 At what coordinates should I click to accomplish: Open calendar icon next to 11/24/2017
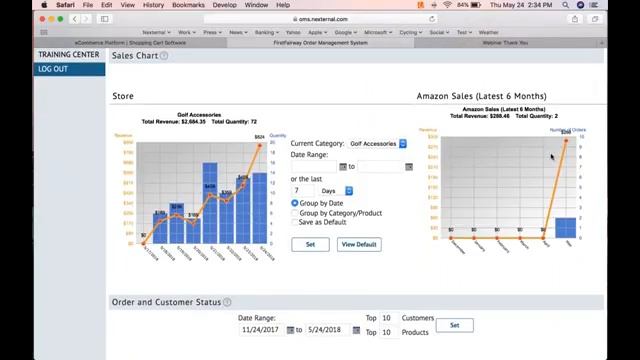tap(290, 330)
